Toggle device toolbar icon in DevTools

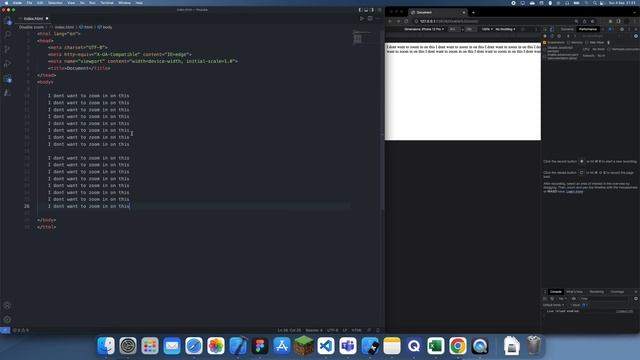[552, 29]
